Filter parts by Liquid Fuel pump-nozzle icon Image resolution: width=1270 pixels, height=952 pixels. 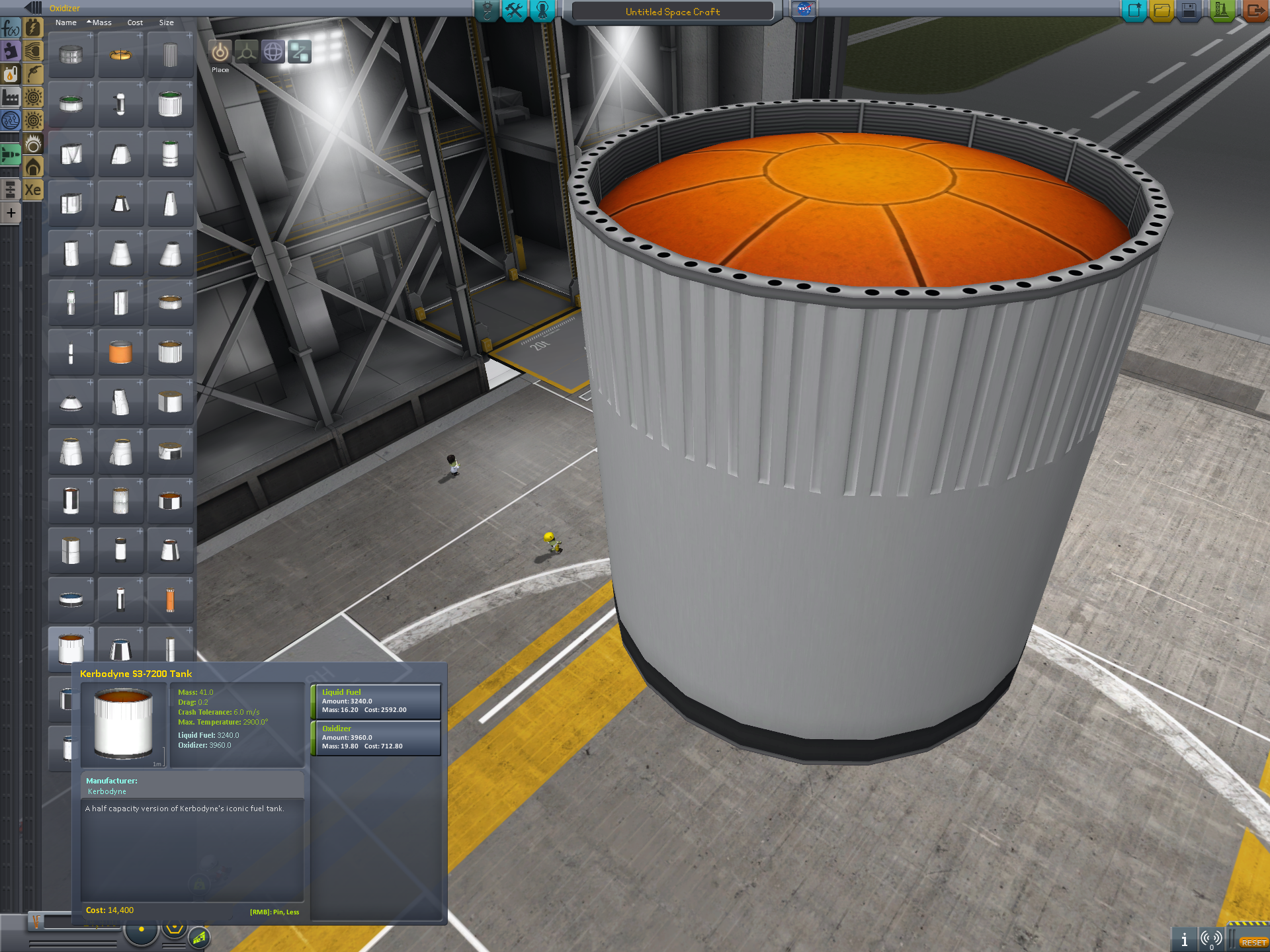point(33,74)
